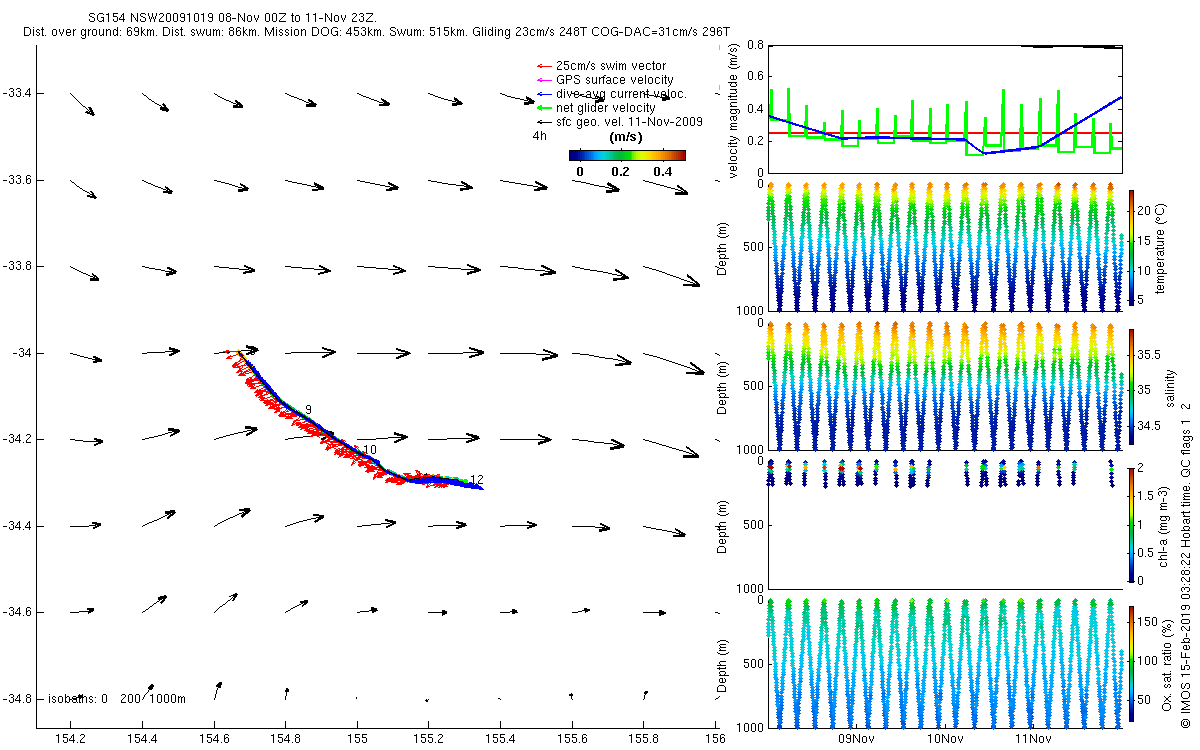Screen dimensions: 1200x750
Task: Click the '150' tick on the Ox. sat. colorbar
Action: click(1148, 621)
